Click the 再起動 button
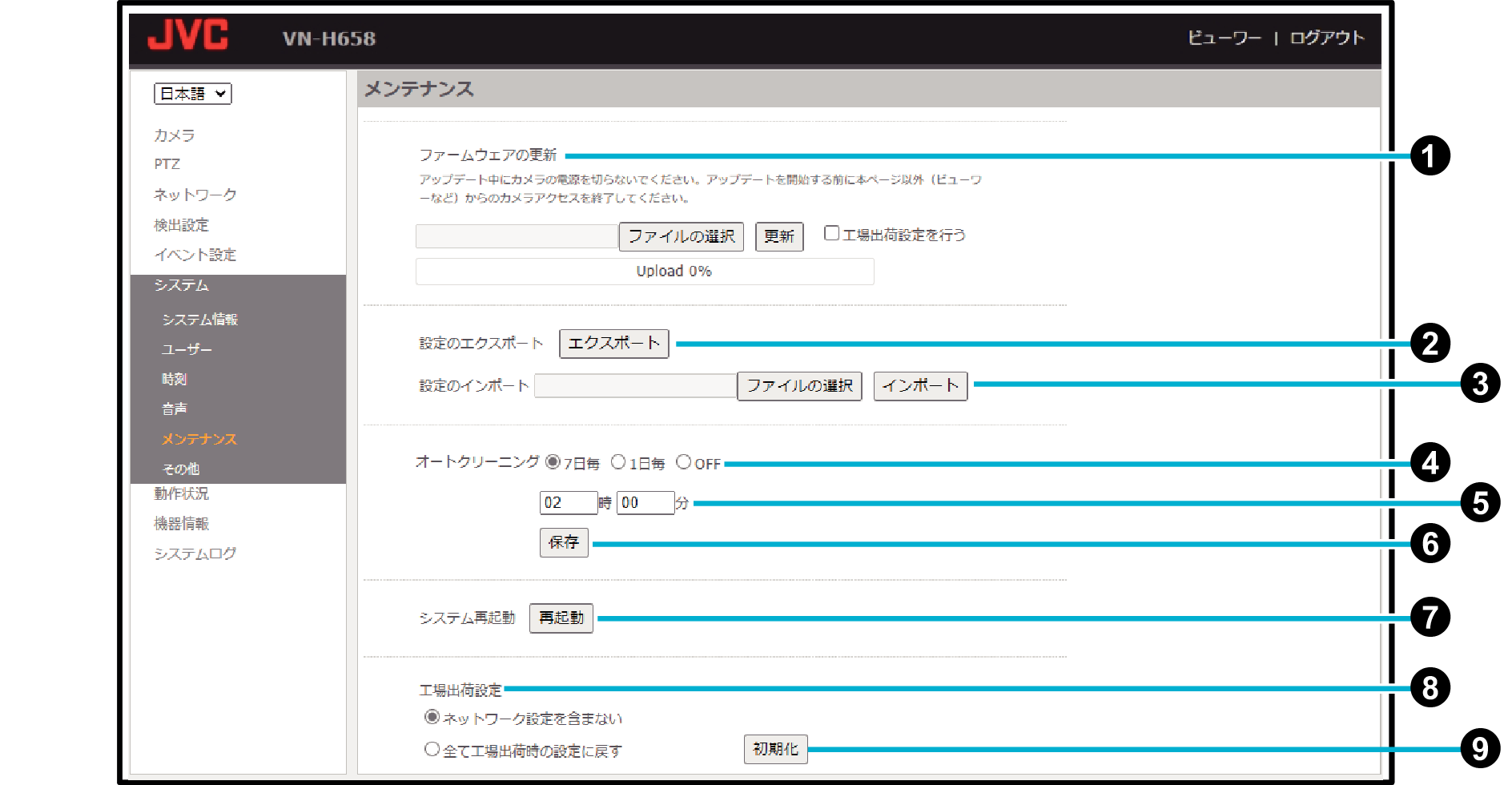The height and width of the screenshot is (785, 1512). point(561,618)
